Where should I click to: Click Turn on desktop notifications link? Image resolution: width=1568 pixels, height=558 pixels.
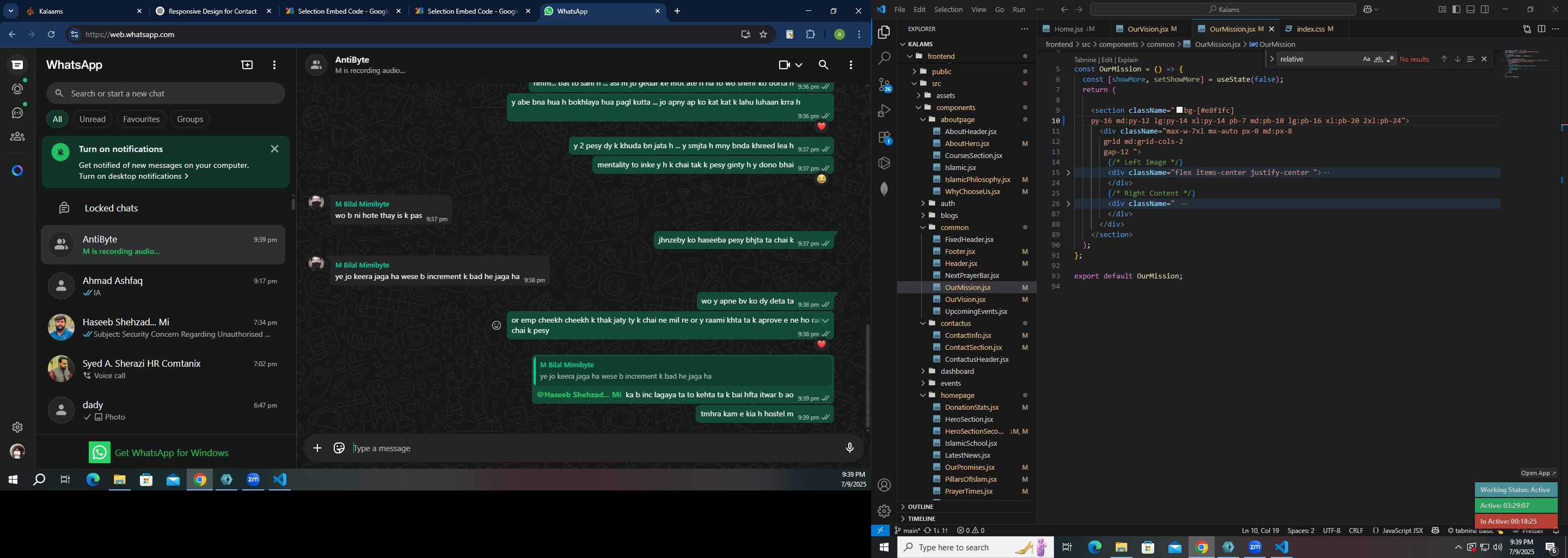click(x=133, y=176)
